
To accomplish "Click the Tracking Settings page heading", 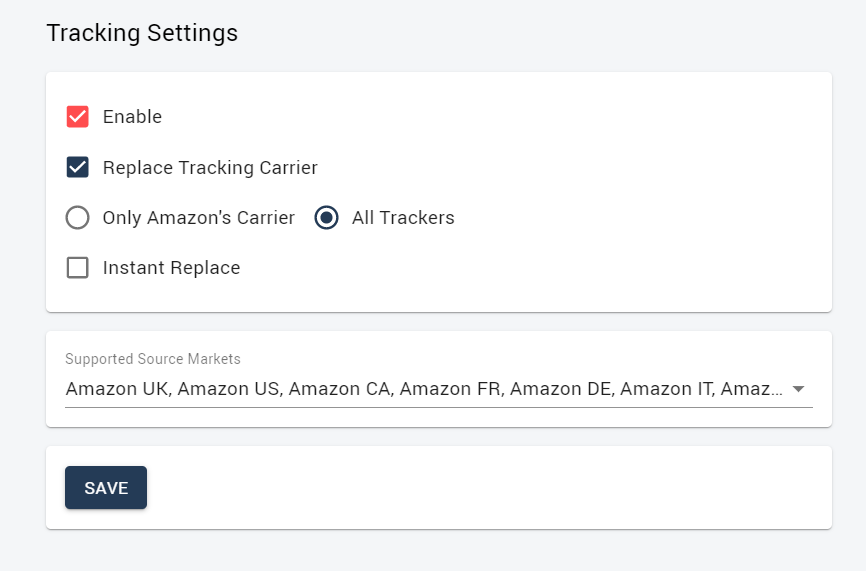I will pyautogui.click(x=142, y=33).
